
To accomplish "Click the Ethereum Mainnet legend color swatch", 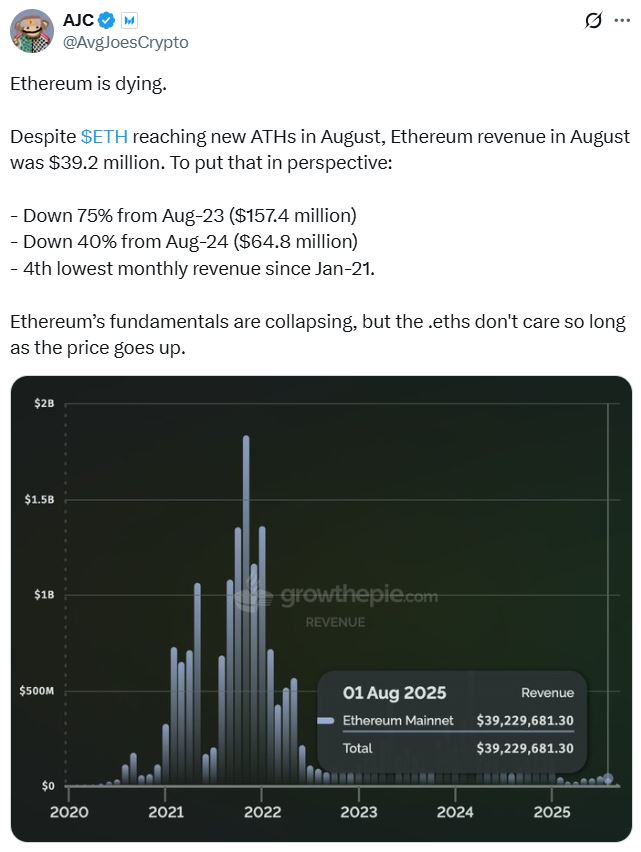I will pyautogui.click(x=325, y=720).
